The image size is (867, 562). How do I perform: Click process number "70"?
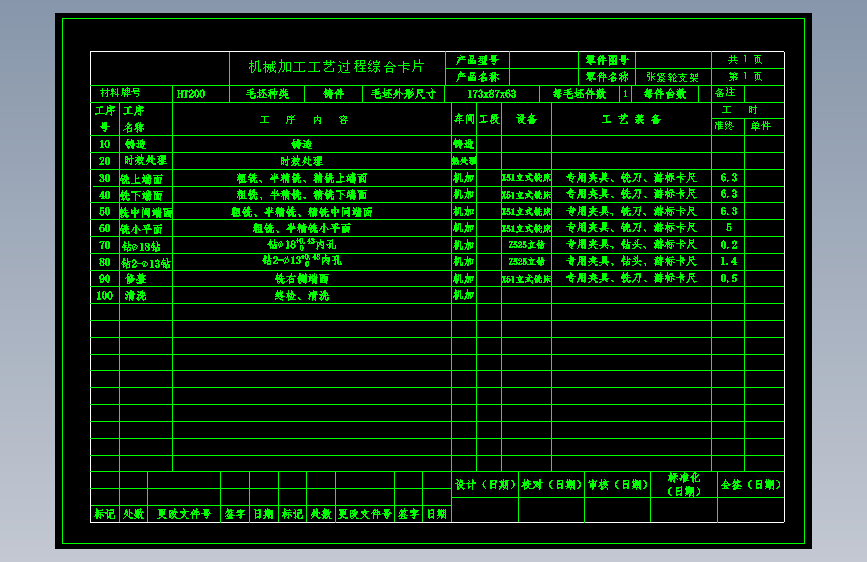105,245
